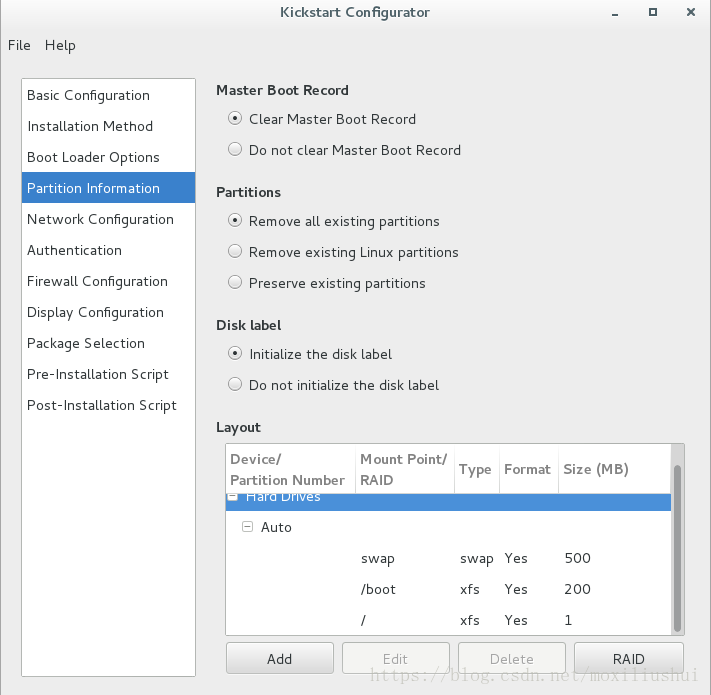Select Basic Configuration section

click(108, 95)
